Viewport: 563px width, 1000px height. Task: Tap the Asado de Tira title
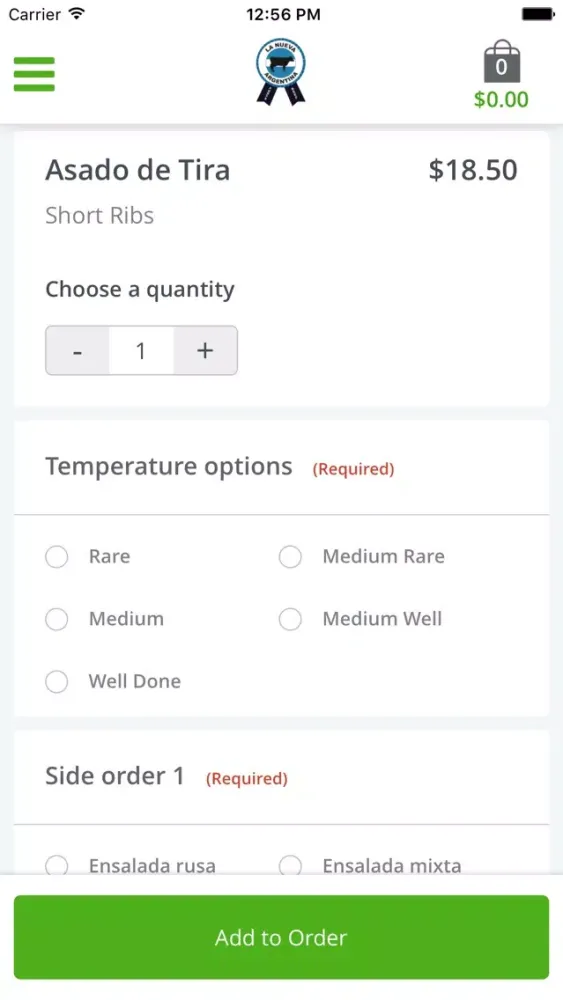click(x=138, y=170)
